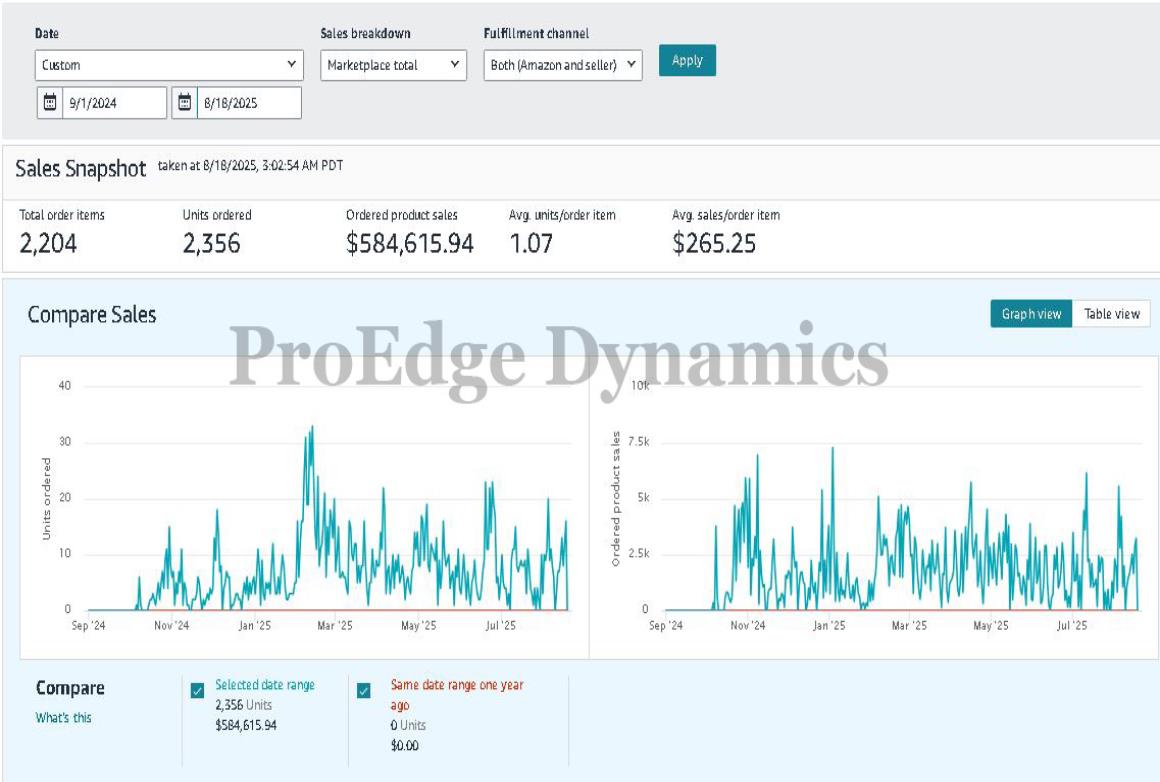This screenshot has height=782, width=1160.
Task: Click the start date field showing 9/1/2024
Action: [113, 102]
